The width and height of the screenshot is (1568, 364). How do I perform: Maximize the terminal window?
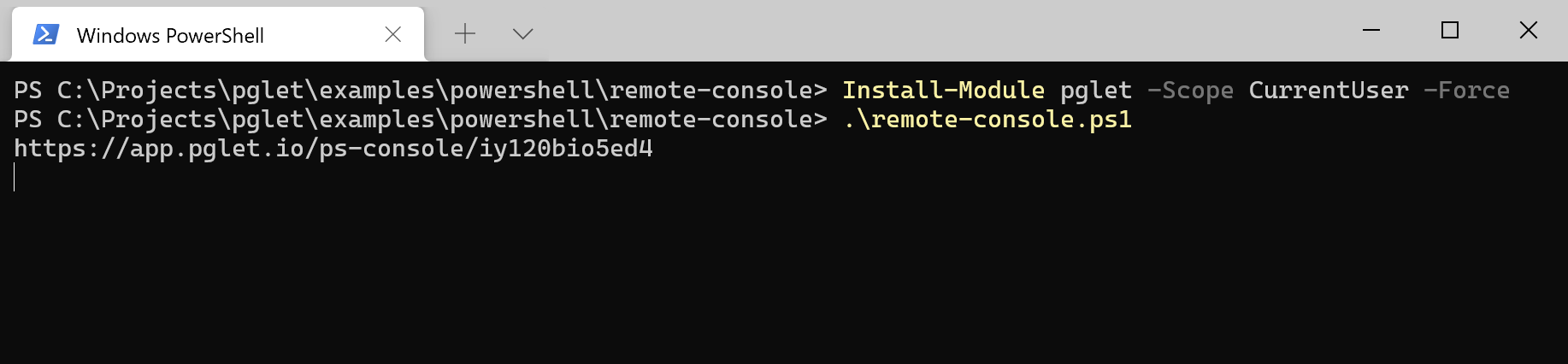click(1450, 31)
